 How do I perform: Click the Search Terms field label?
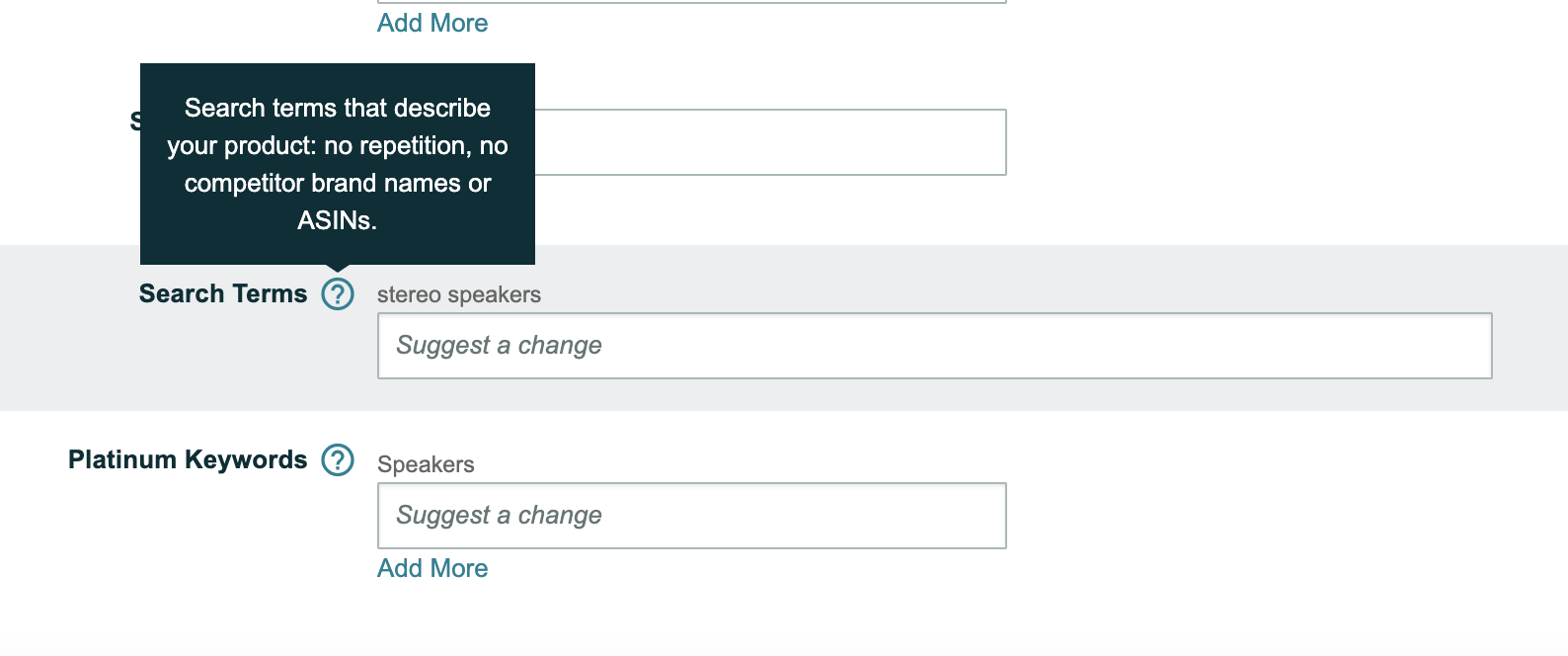point(223,294)
